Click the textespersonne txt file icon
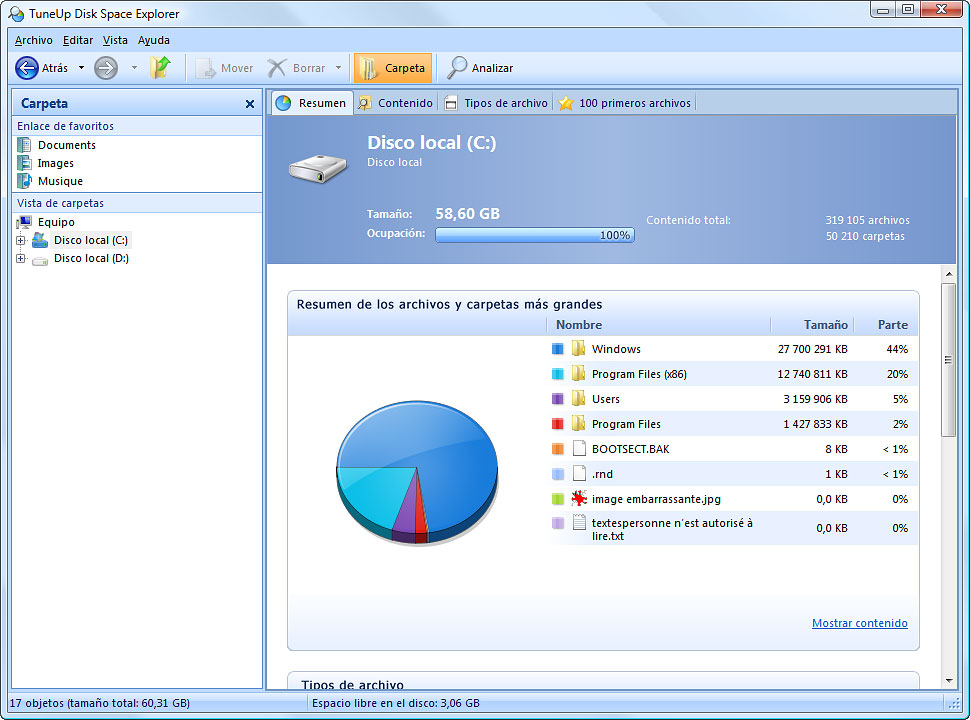 point(579,523)
